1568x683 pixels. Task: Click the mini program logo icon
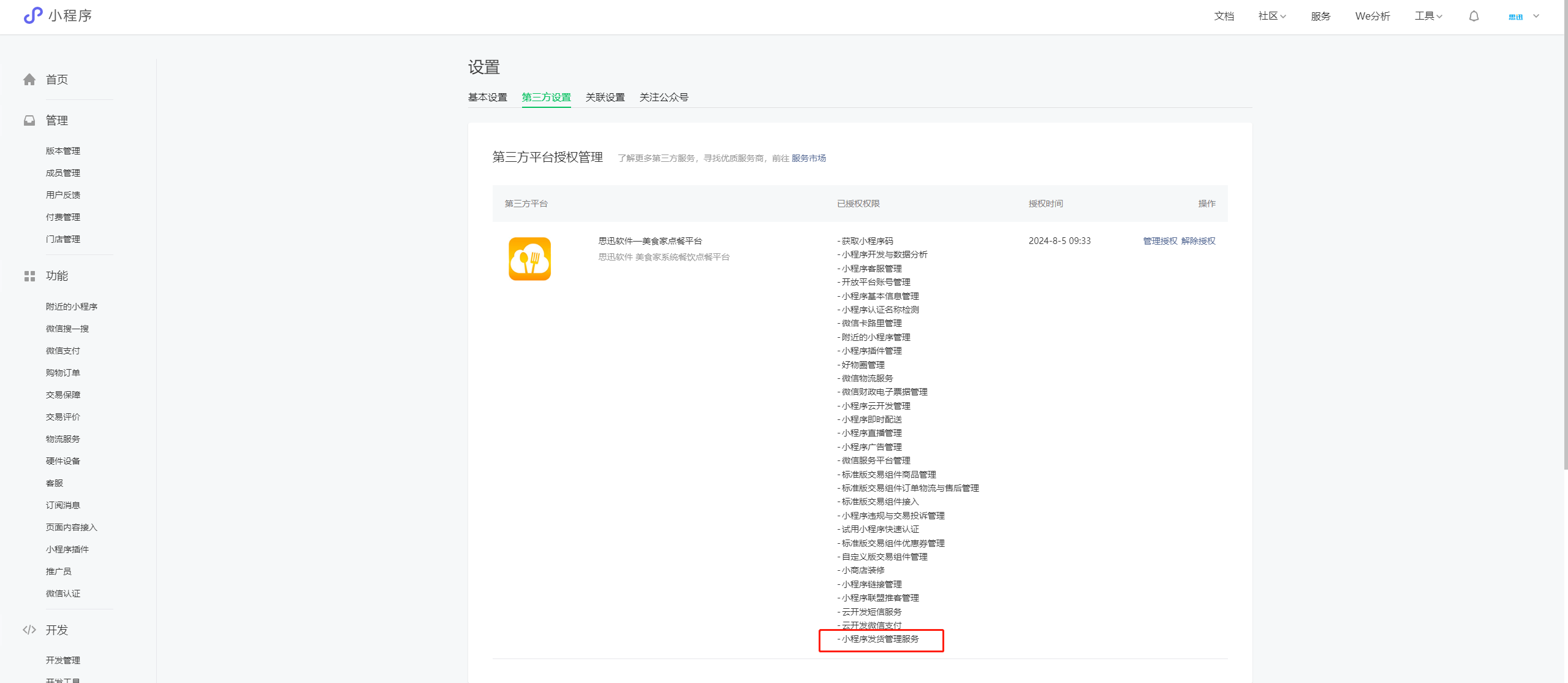coord(33,15)
